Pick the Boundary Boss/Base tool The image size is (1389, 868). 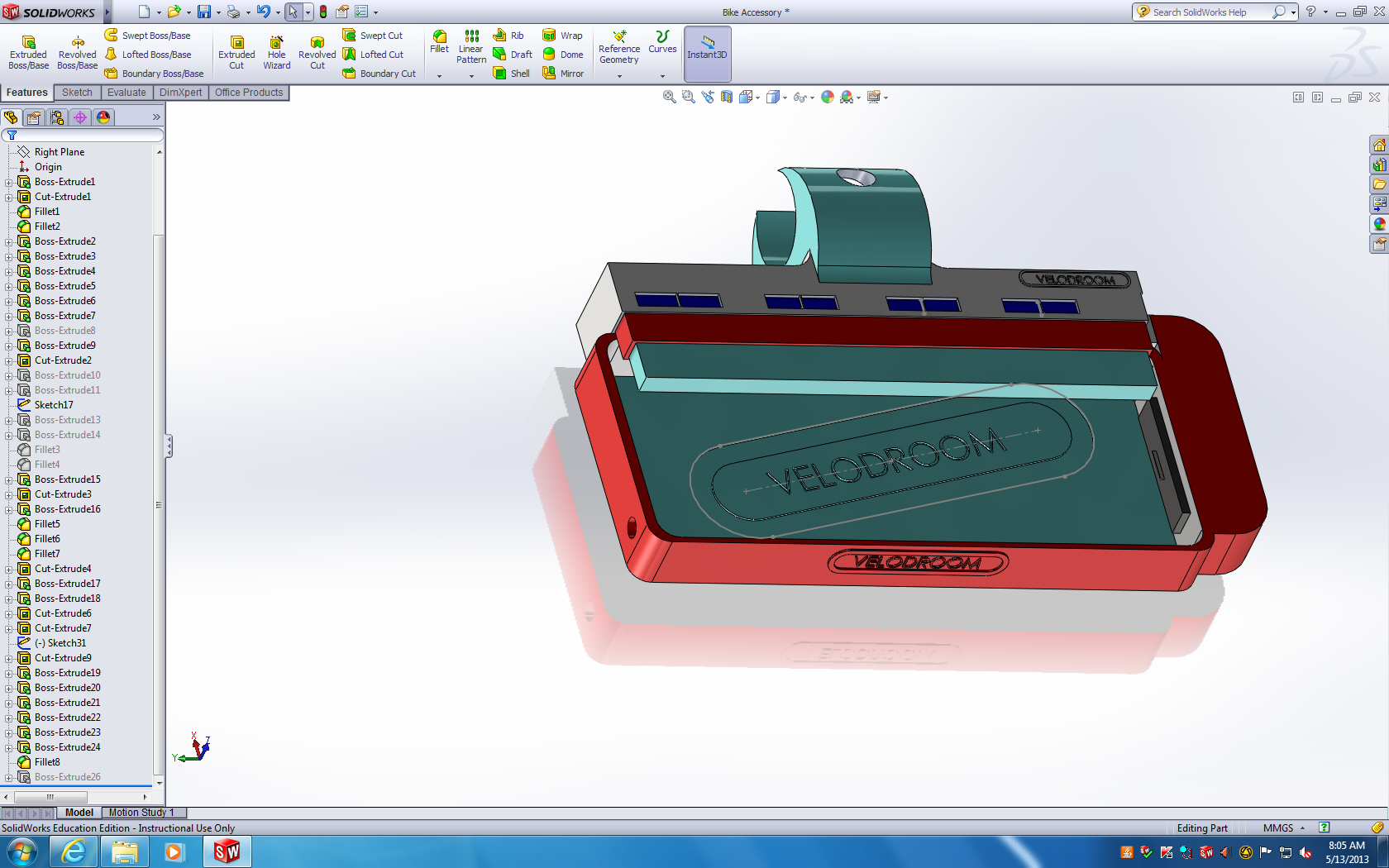pyautogui.click(x=154, y=74)
